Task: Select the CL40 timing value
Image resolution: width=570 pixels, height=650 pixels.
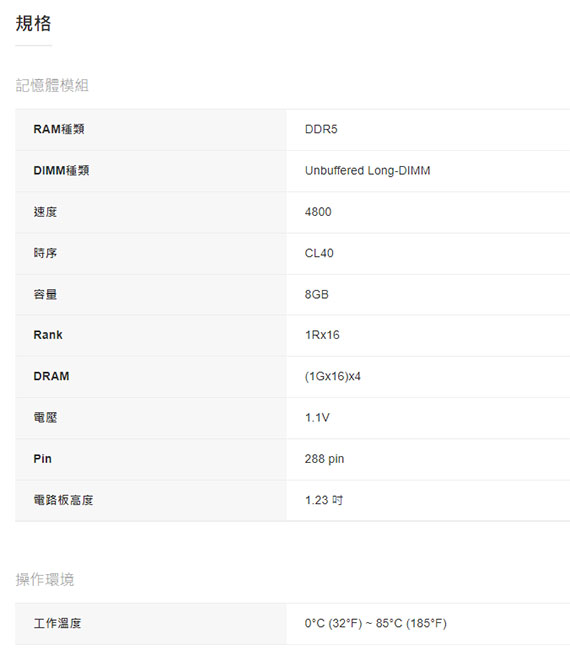Action: (319, 253)
